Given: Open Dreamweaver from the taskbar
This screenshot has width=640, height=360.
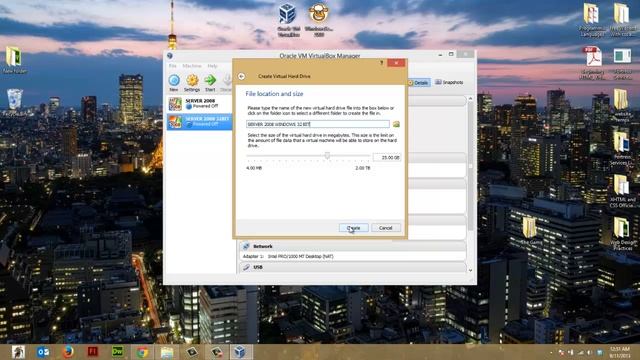Looking at the screenshot, I should 118,352.
